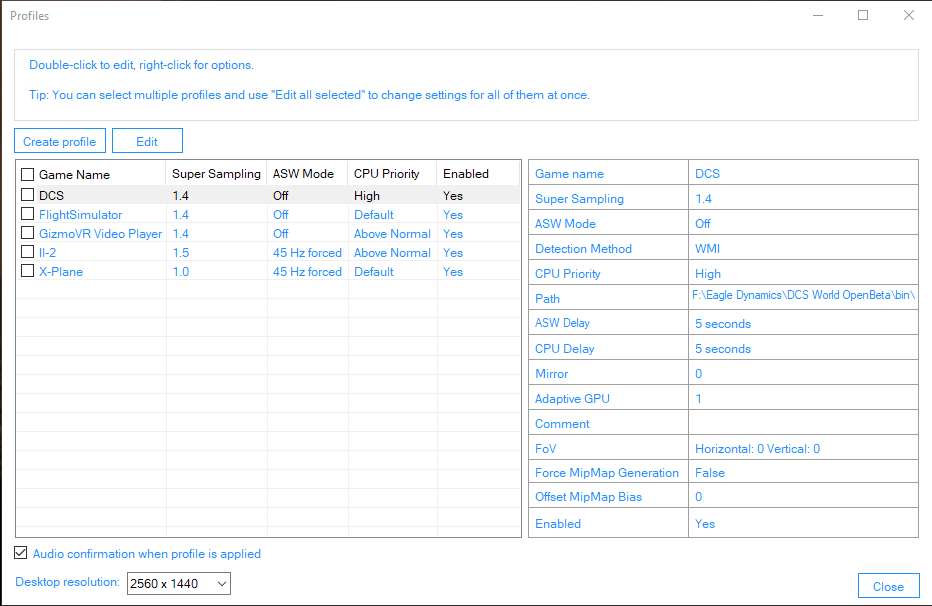Tick the Il-2 profile checkbox

(27, 251)
